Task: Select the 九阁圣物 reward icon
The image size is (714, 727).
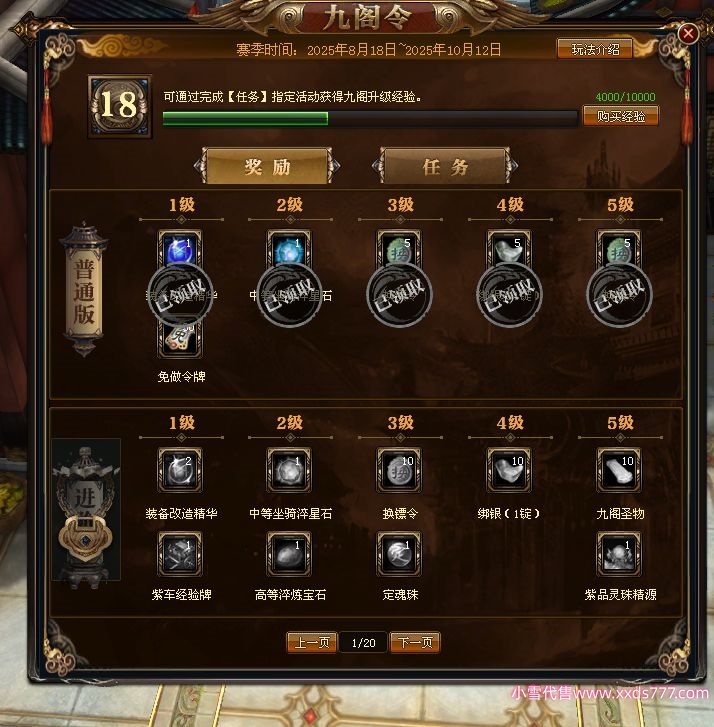Action: point(619,470)
